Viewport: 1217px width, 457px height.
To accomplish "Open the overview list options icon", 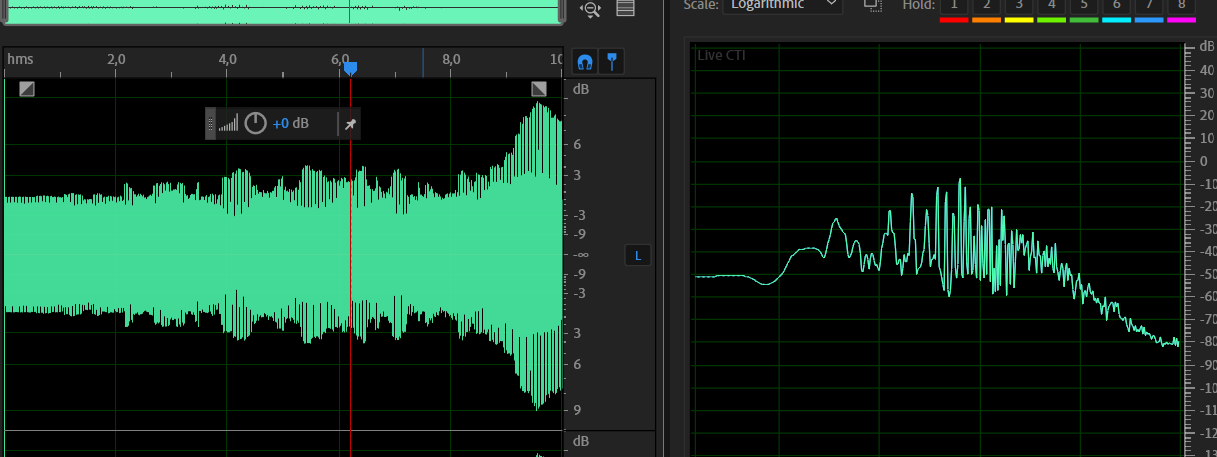I will 625,9.
